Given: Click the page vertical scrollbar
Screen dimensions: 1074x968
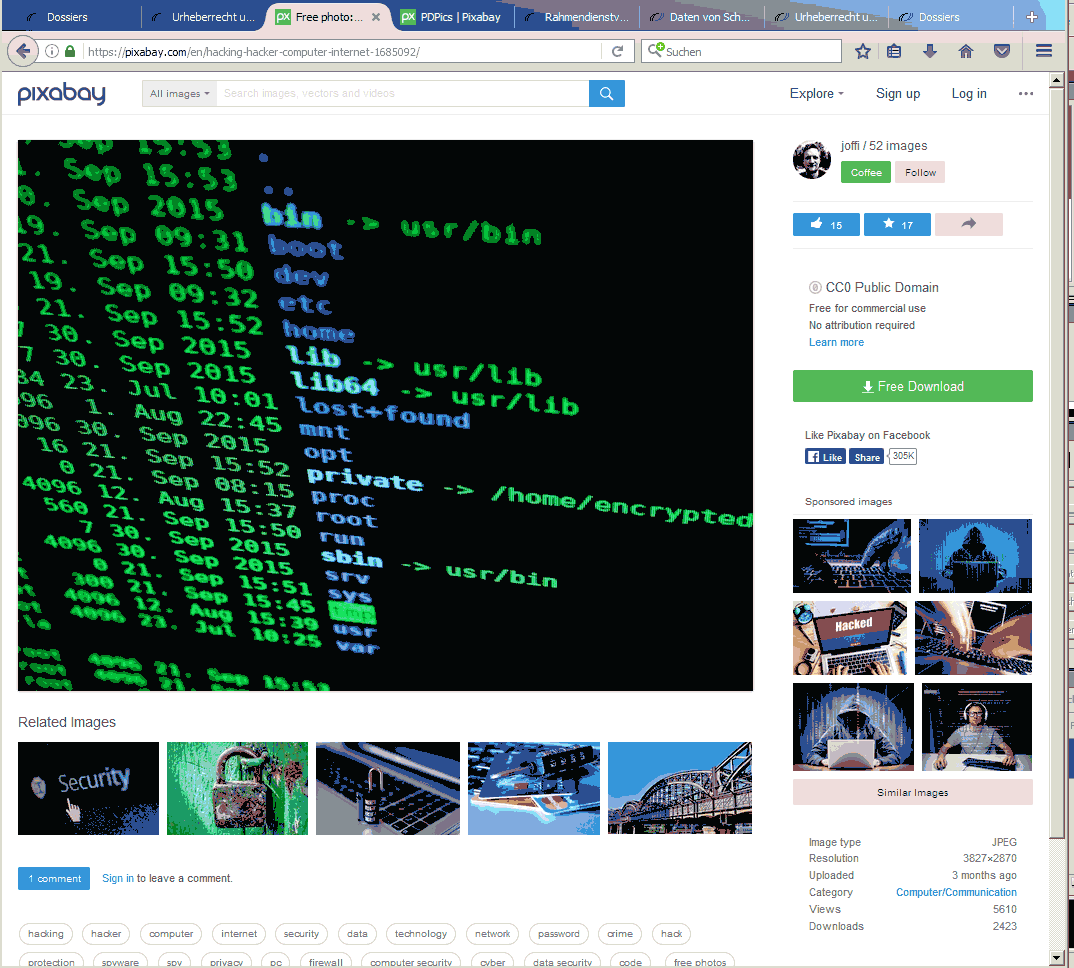Looking at the screenshot, I should [x=1056, y=521].
